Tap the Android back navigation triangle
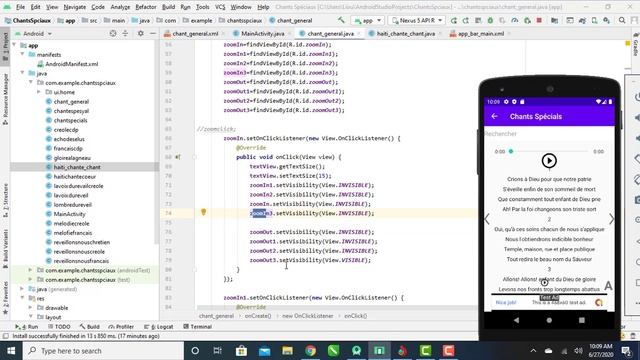Viewport: 640px width, 360px height. [x=516, y=320]
